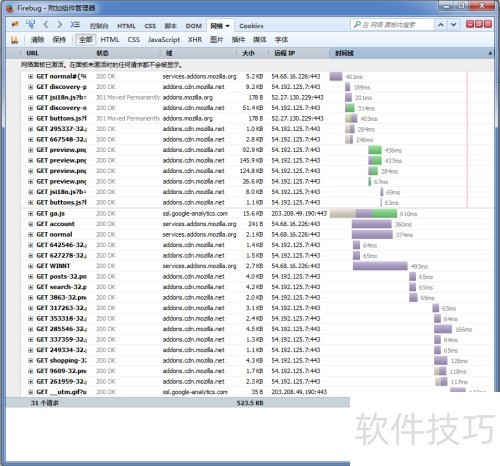Screen dimensions: 500x466
Task: Jump to next search result arrow
Action: pyautogui.click(x=453, y=25)
